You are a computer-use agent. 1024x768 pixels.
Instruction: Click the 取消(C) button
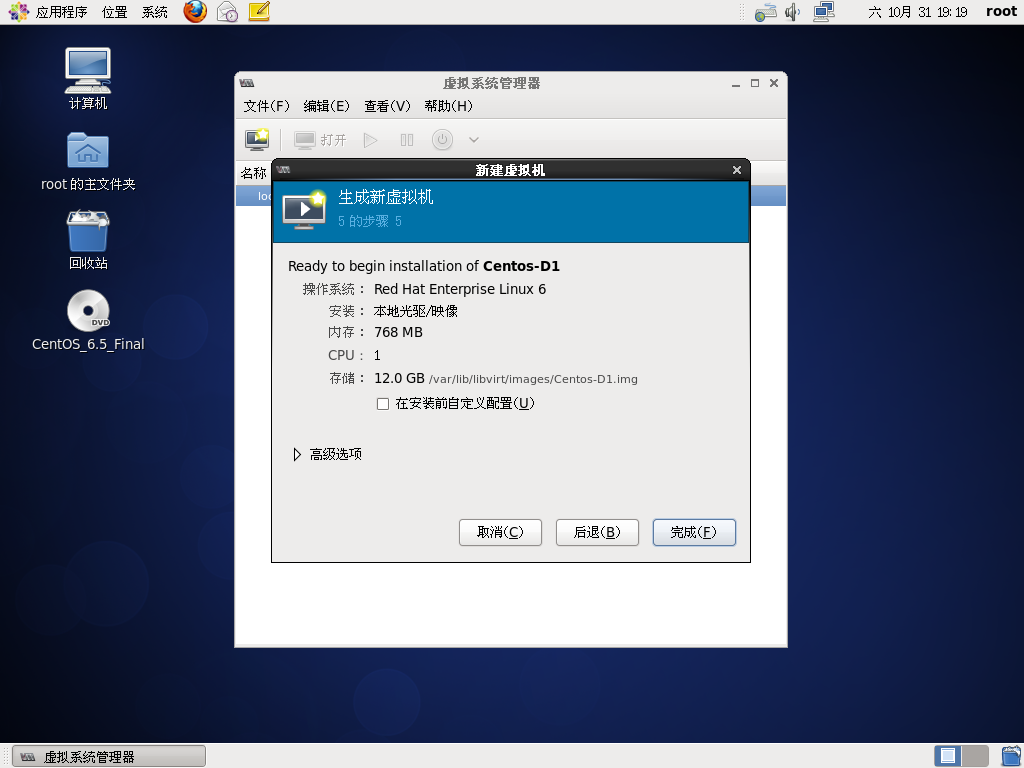point(500,532)
